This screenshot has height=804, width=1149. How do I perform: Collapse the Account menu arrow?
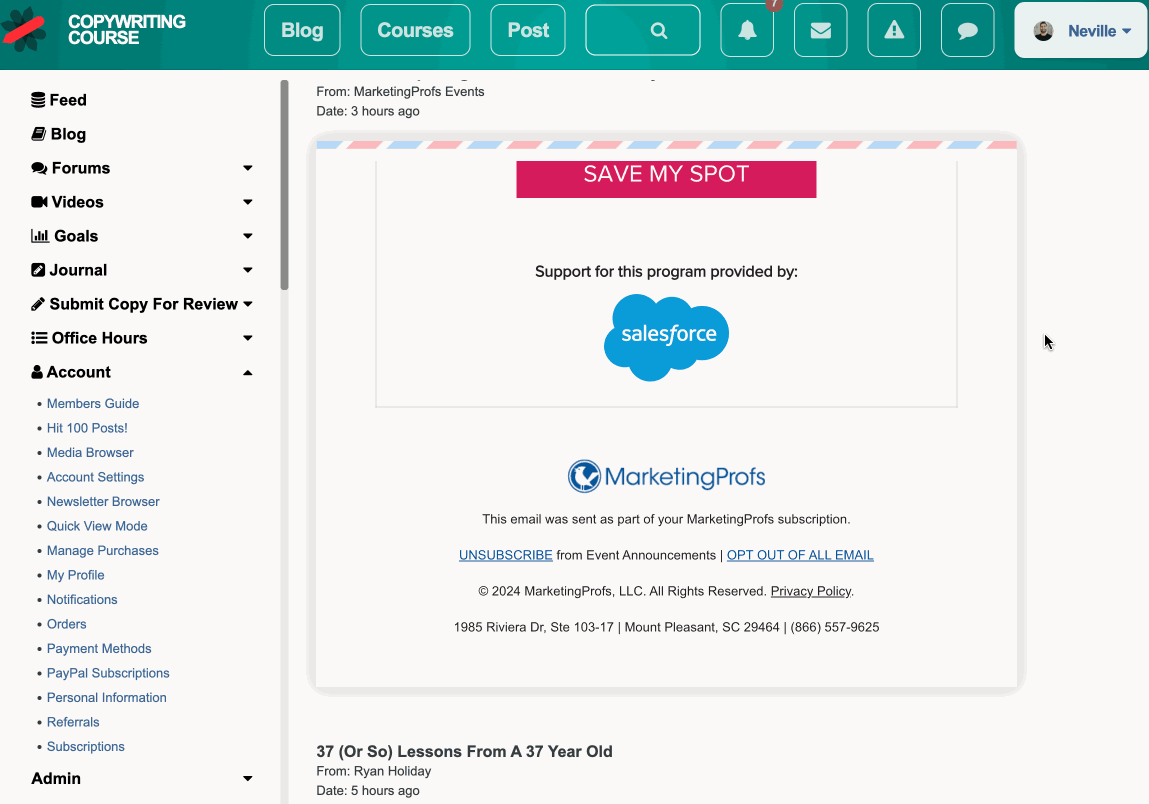(x=248, y=372)
